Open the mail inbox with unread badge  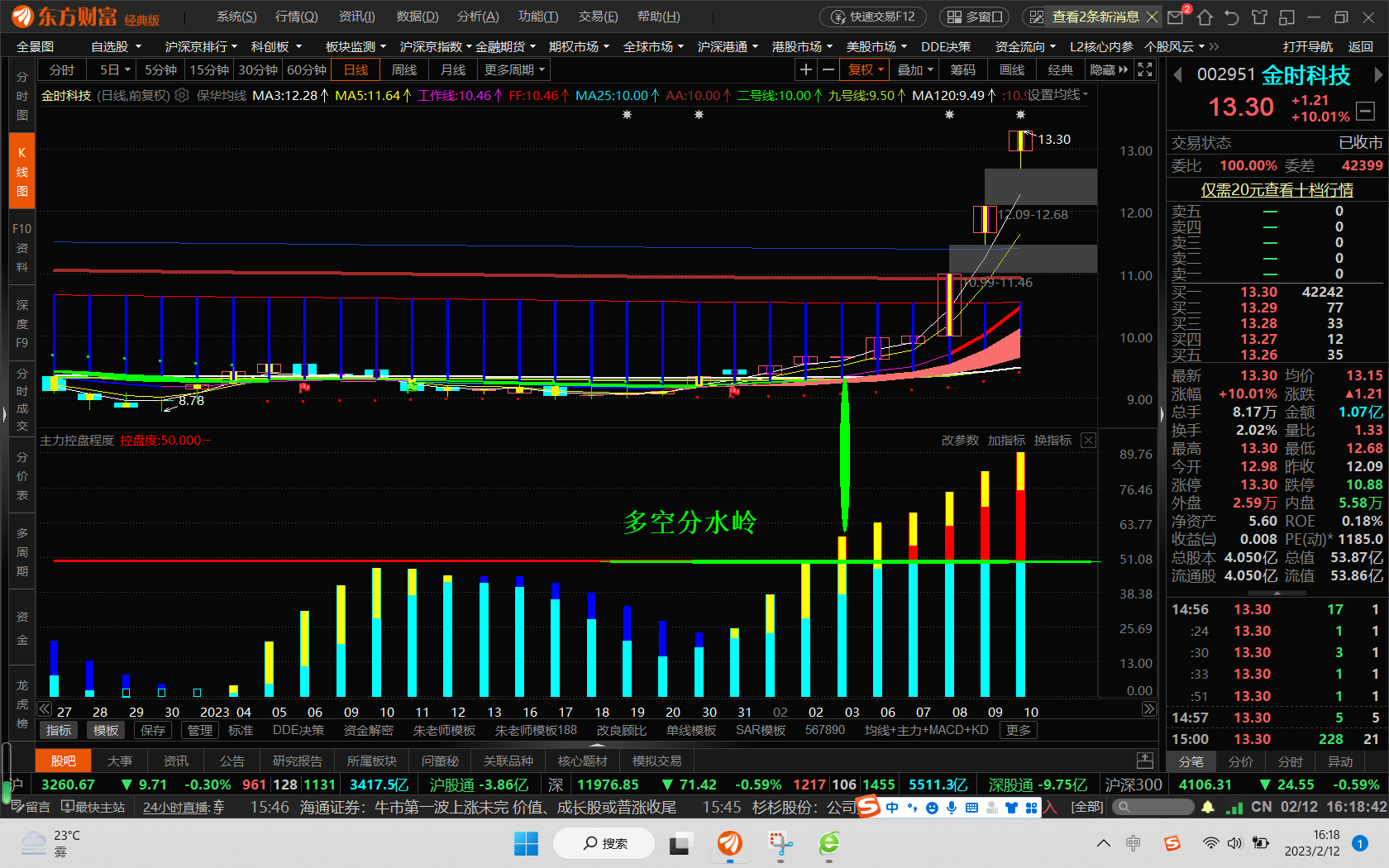[x=1177, y=17]
